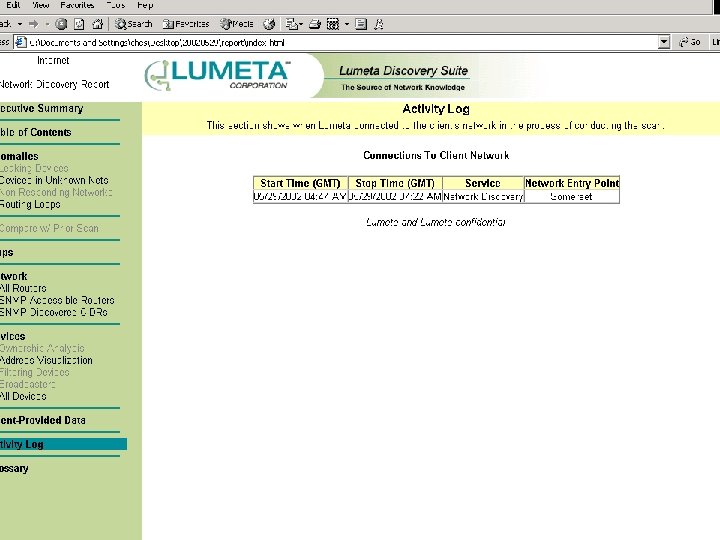The image size is (720, 540).
Task: Click the Edit page toolbar icon
Action: [x=333, y=24]
